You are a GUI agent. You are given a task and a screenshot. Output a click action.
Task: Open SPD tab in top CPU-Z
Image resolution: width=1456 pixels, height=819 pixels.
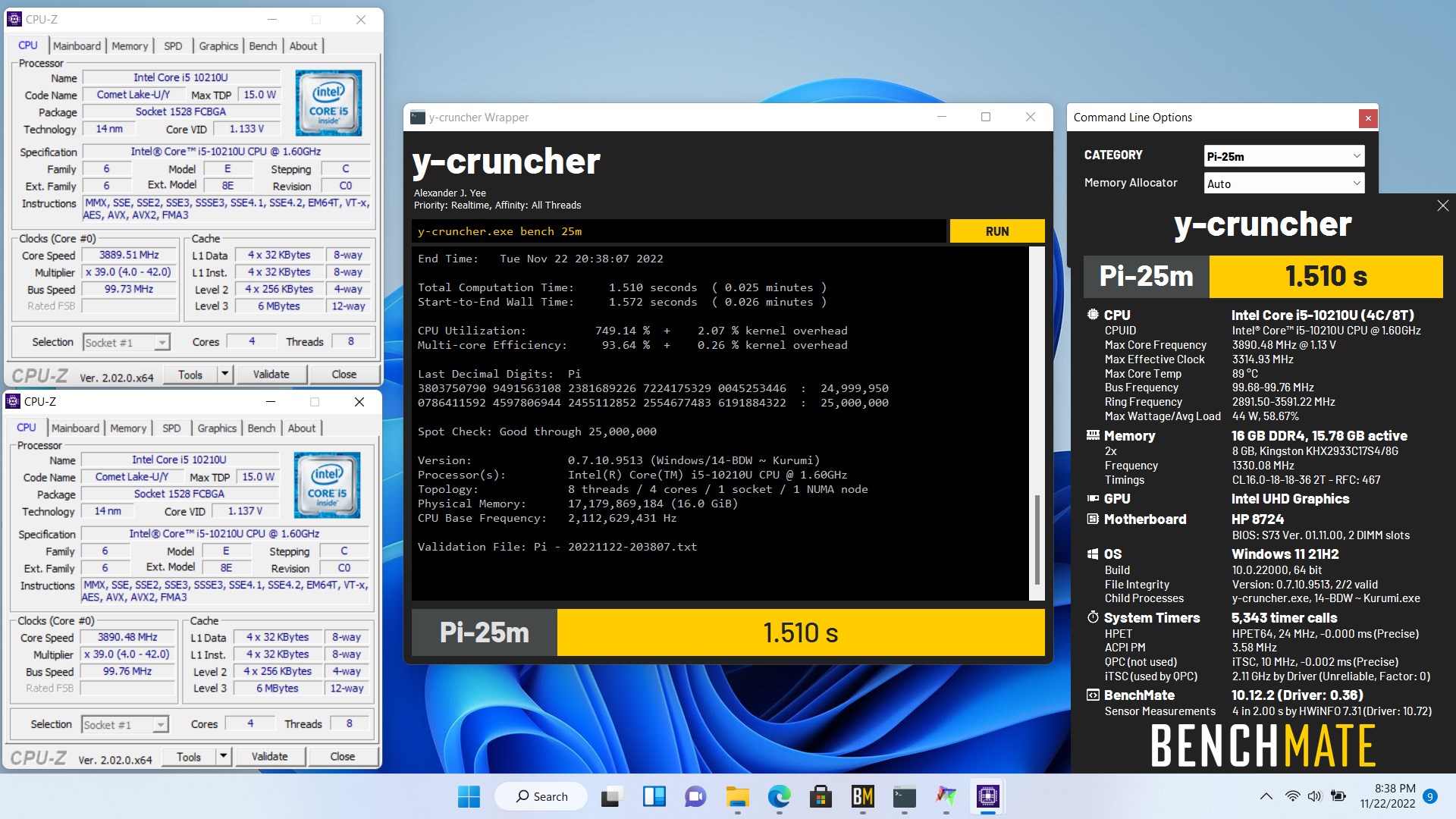click(x=173, y=45)
